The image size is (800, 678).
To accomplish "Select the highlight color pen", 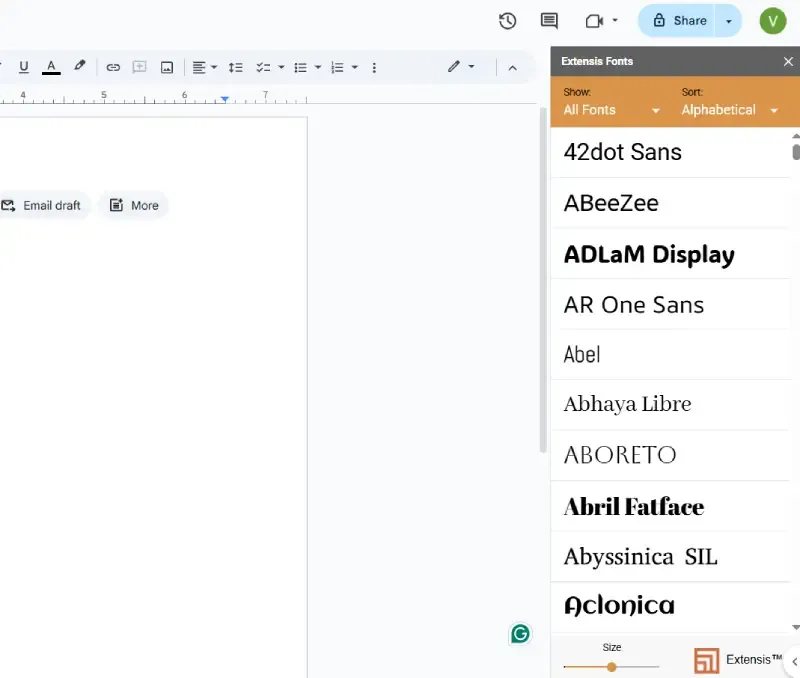I will click(79, 66).
